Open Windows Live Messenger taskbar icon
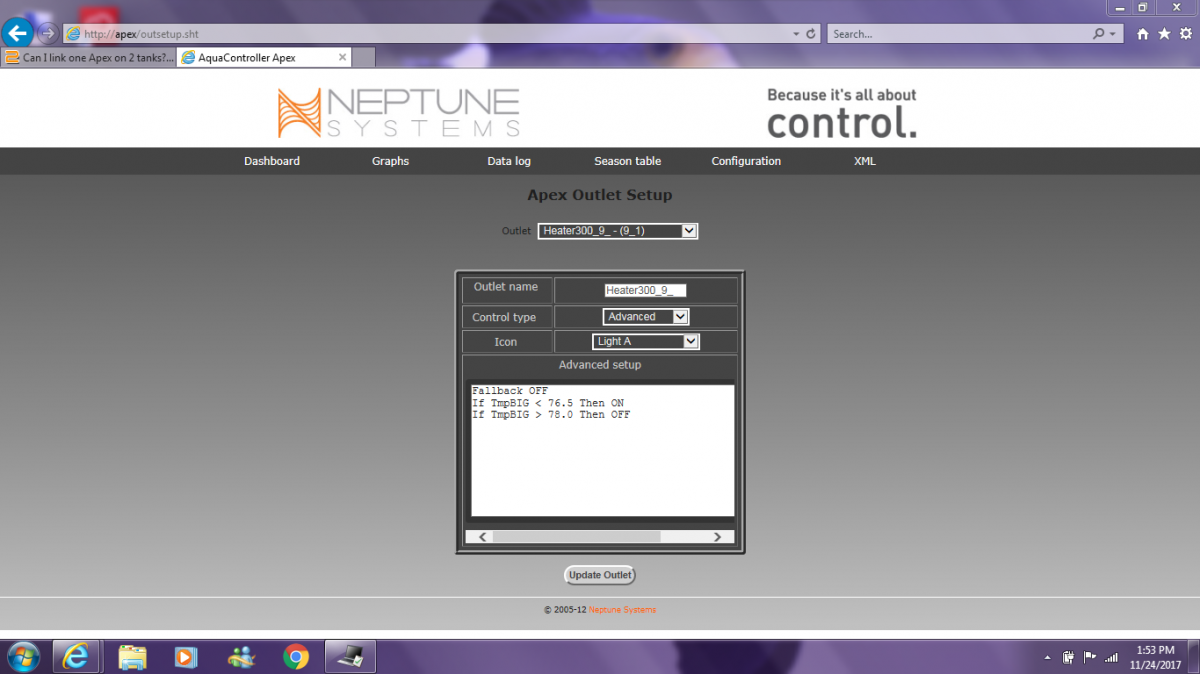 (241, 657)
